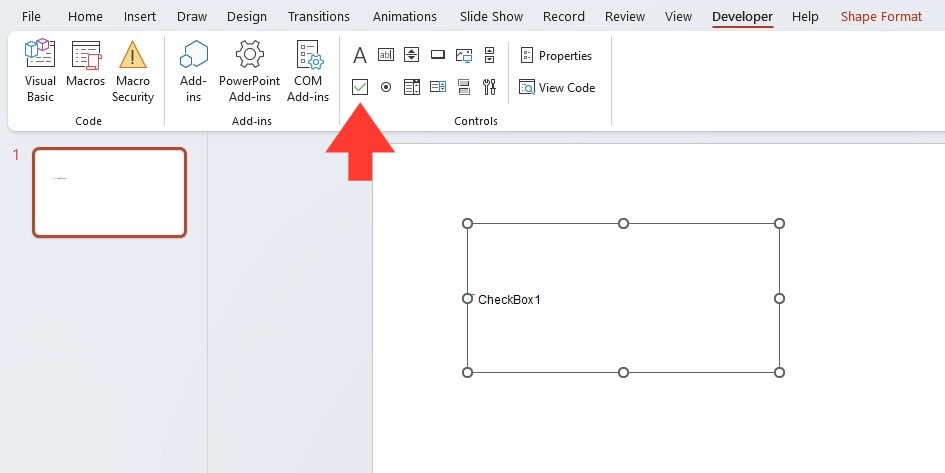Select the Text Box control
Image resolution: width=945 pixels, height=473 pixels.
(x=386, y=55)
